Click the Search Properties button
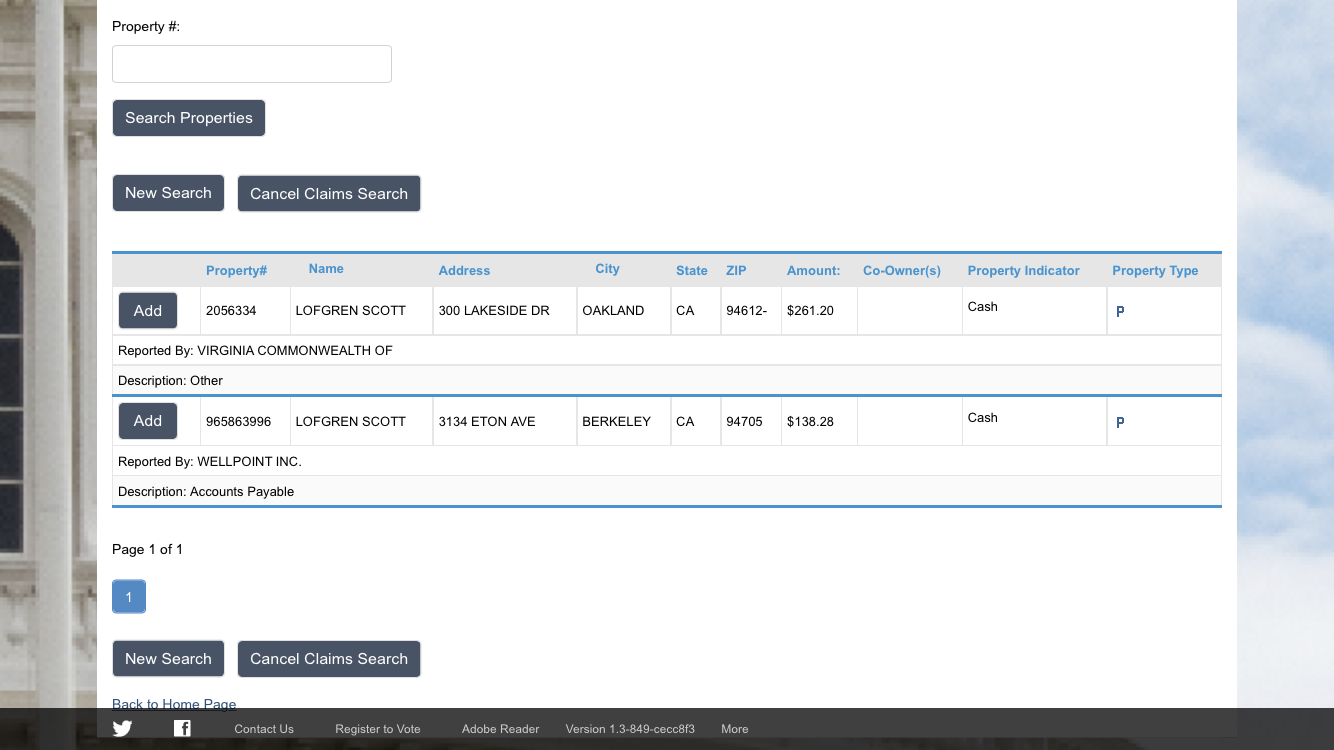 [189, 118]
